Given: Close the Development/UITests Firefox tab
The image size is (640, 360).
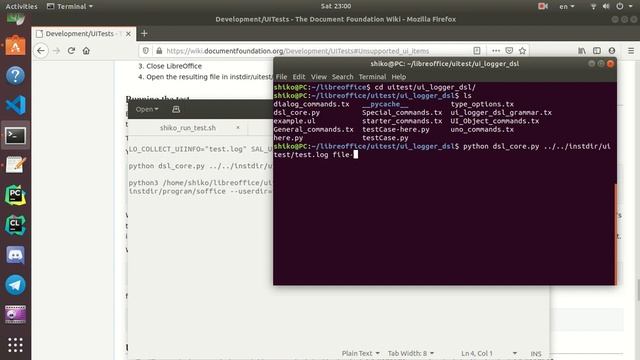Looking at the screenshot, I should pos(128,34).
